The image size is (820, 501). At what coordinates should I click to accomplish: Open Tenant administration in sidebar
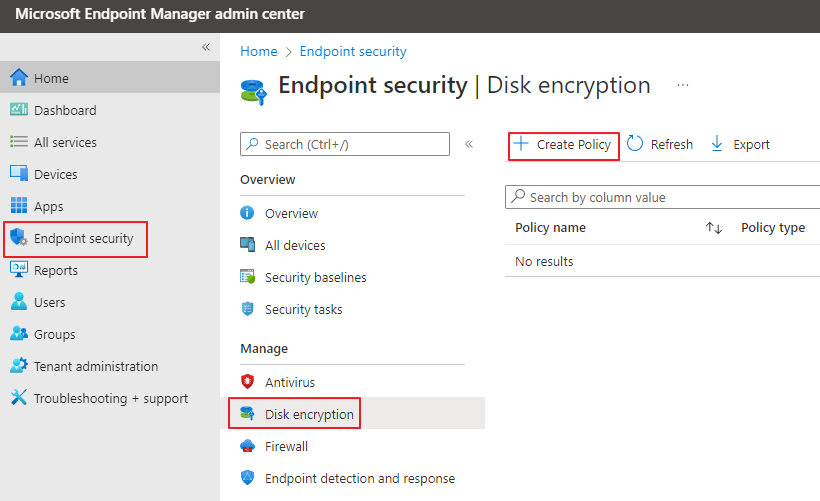coord(95,366)
